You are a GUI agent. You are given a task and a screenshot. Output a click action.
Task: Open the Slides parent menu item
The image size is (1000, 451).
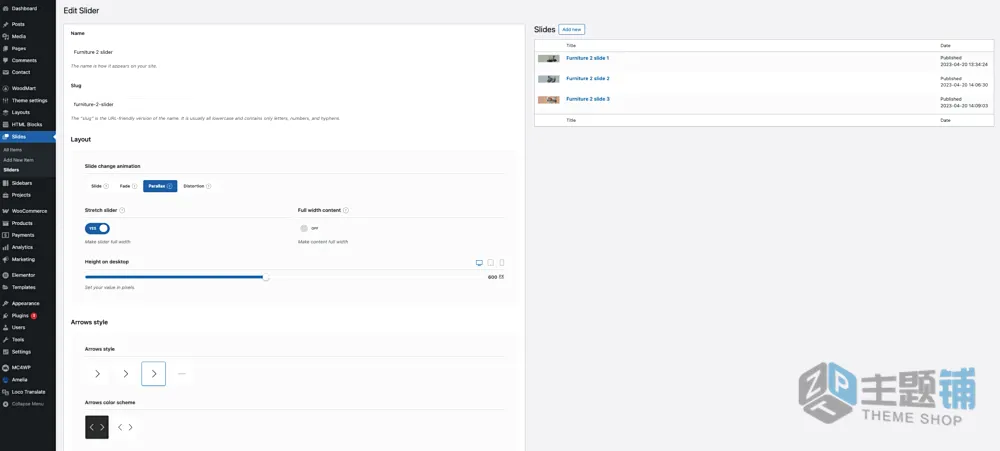27,137
